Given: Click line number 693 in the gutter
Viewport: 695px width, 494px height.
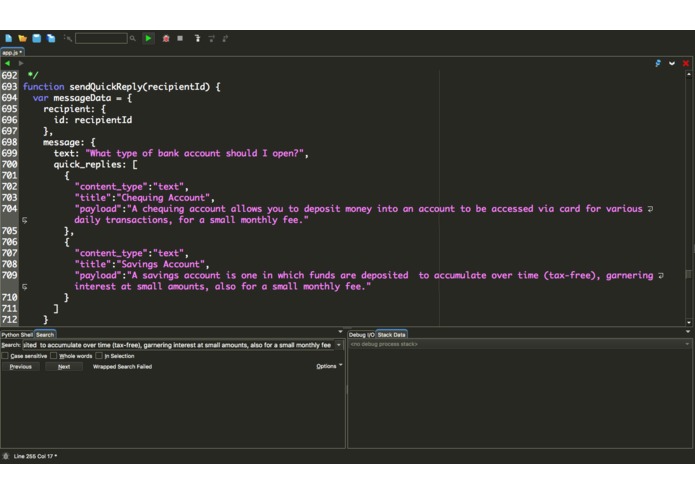Looking at the screenshot, I should [x=9, y=87].
